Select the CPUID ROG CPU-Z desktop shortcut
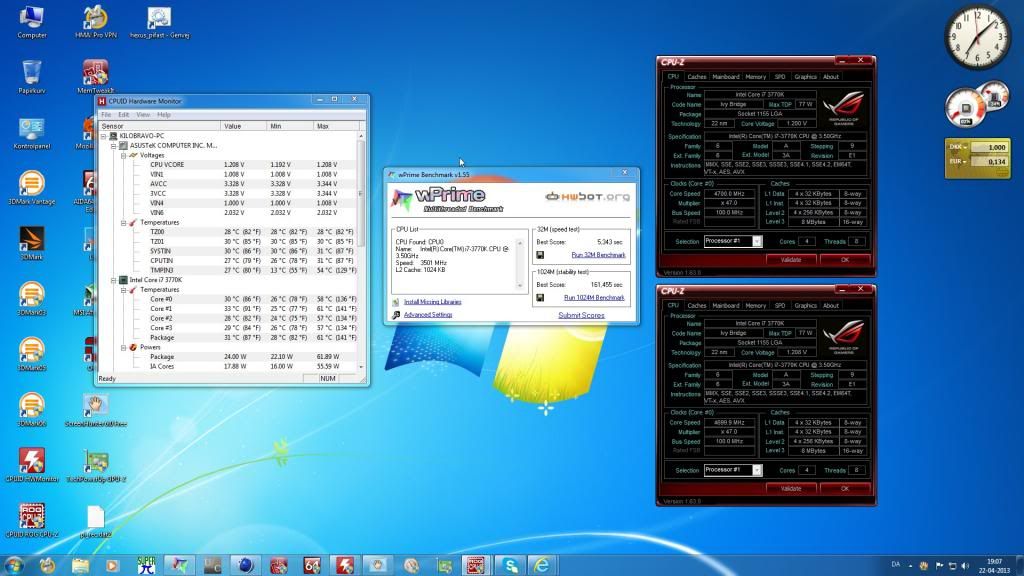 click(x=31, y=520)
